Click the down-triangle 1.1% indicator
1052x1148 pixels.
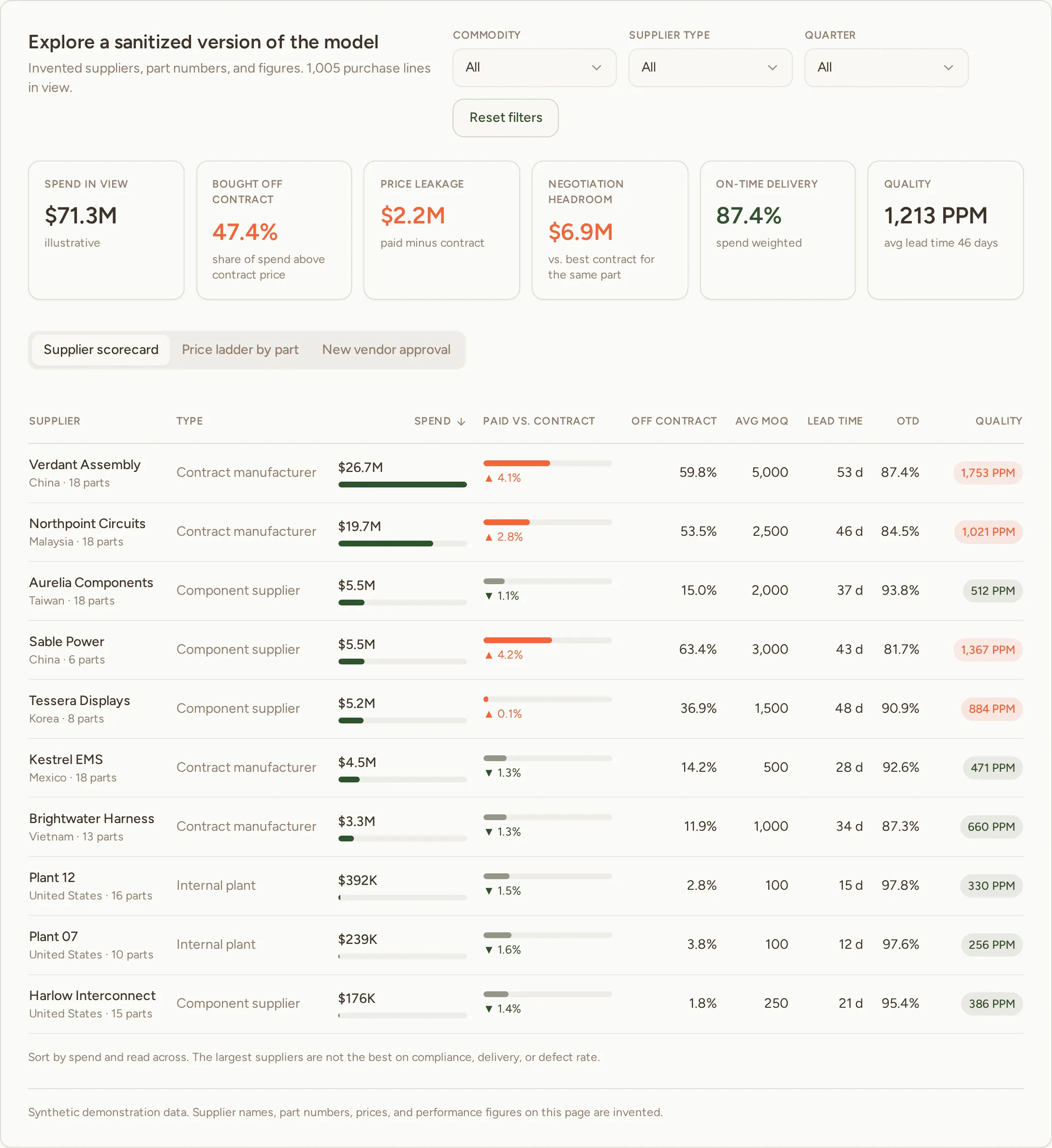pyautogui.click(x=501, y=596)
